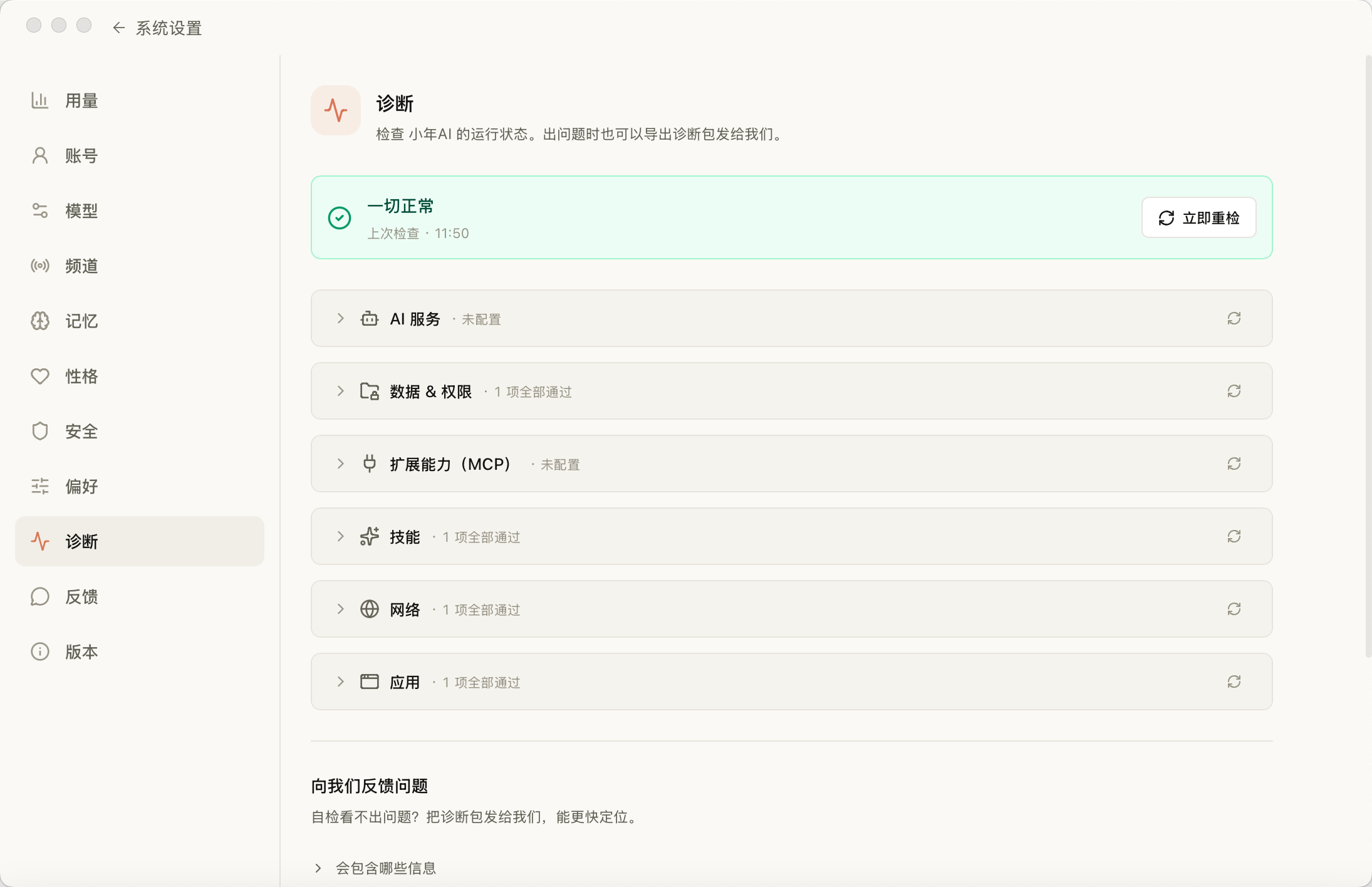Click the MCP plug icon
1372x887 pixels.
point(370,464)
